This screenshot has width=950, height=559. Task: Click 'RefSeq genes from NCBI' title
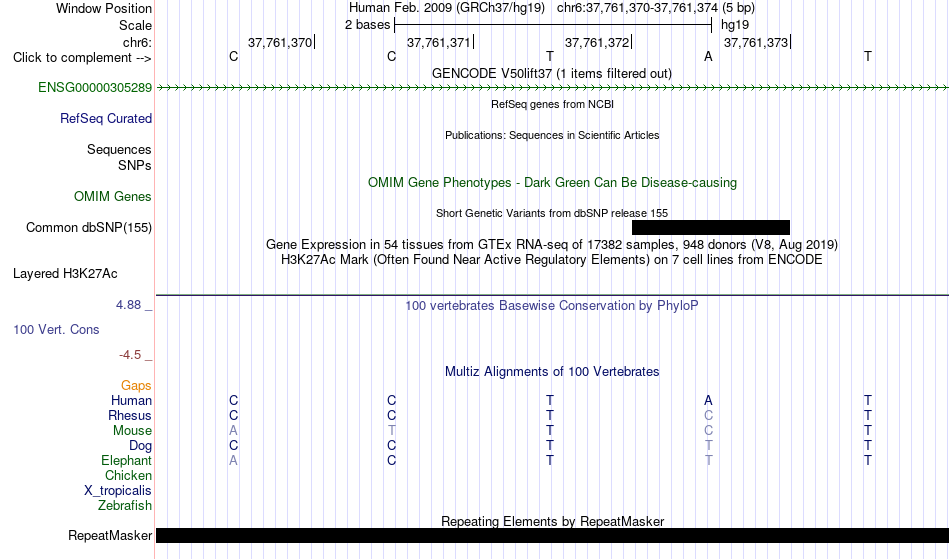coord(553,104)
